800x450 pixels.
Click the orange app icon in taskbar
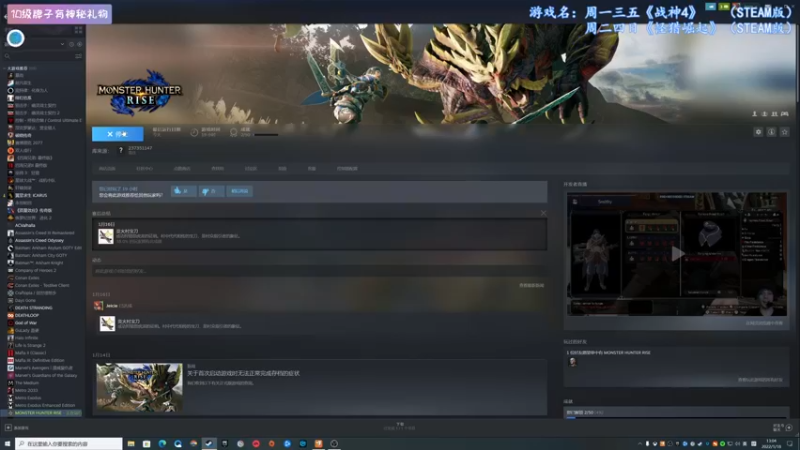318,444
